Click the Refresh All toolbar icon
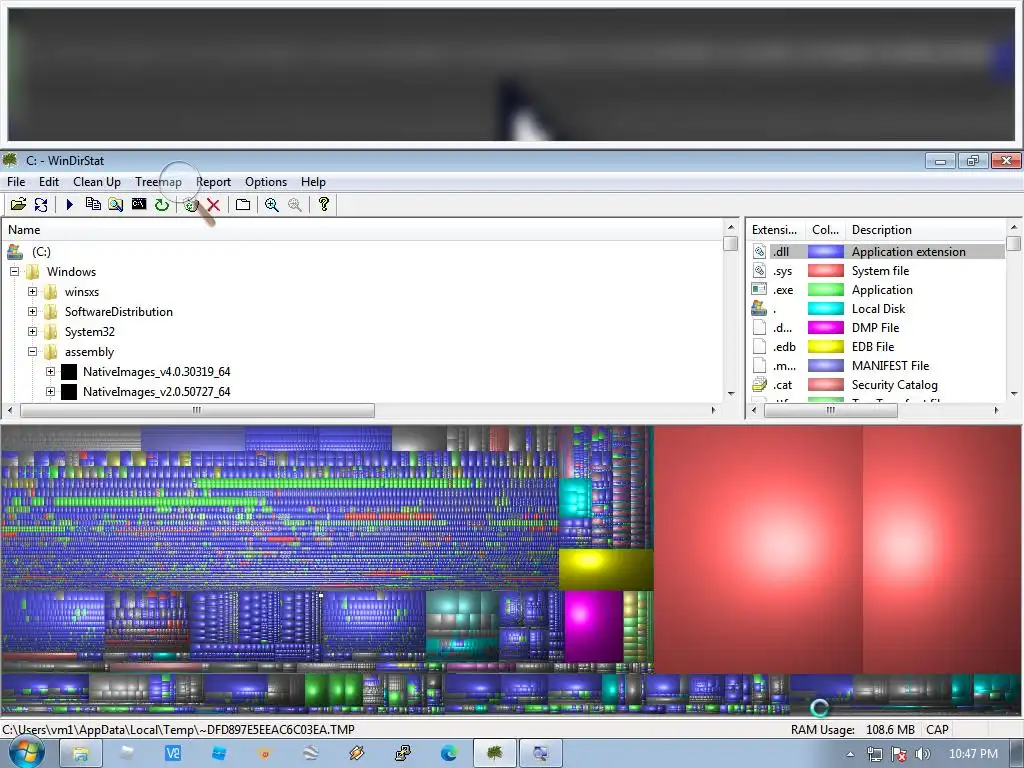This screenshot has width=1024, height=768. [x=40, y=204]
